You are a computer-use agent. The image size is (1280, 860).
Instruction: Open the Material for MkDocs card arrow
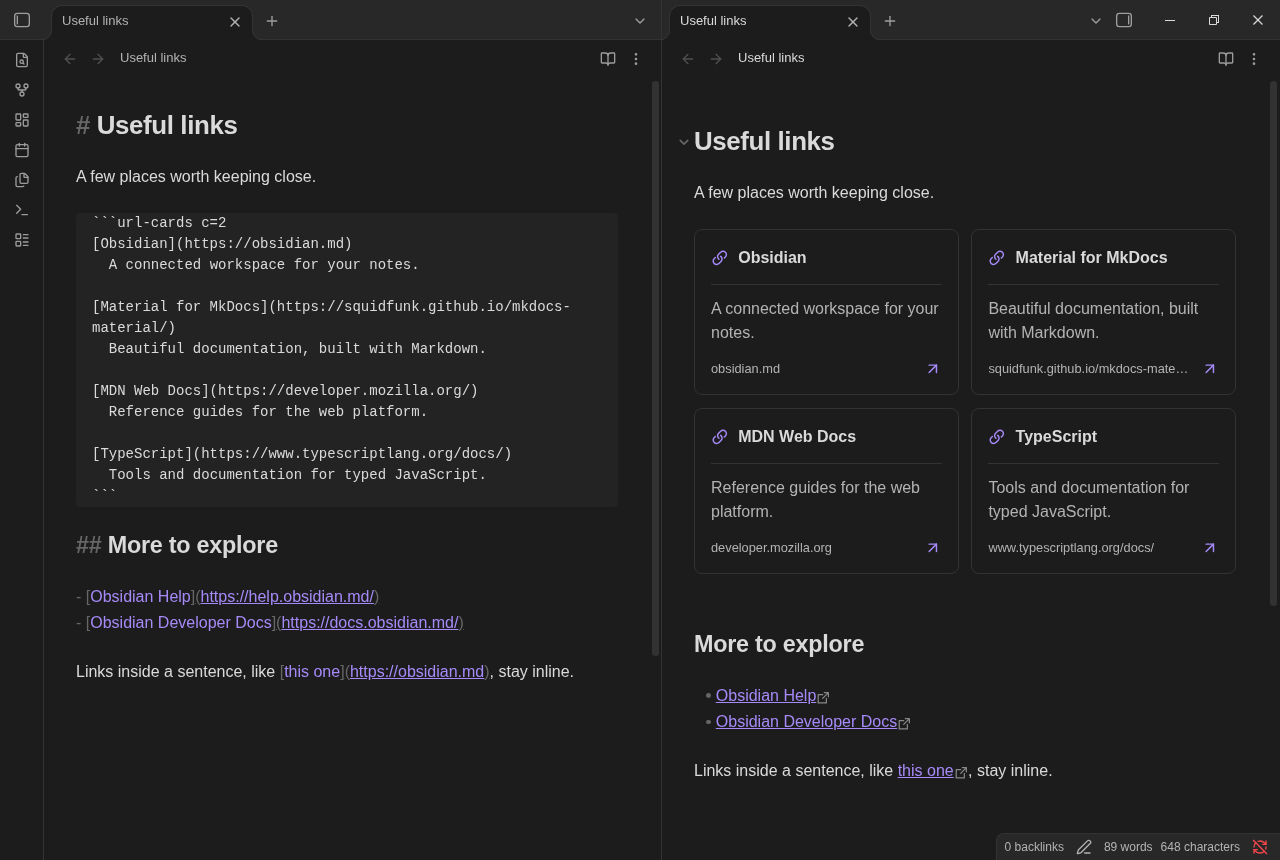click(1210, 369)
